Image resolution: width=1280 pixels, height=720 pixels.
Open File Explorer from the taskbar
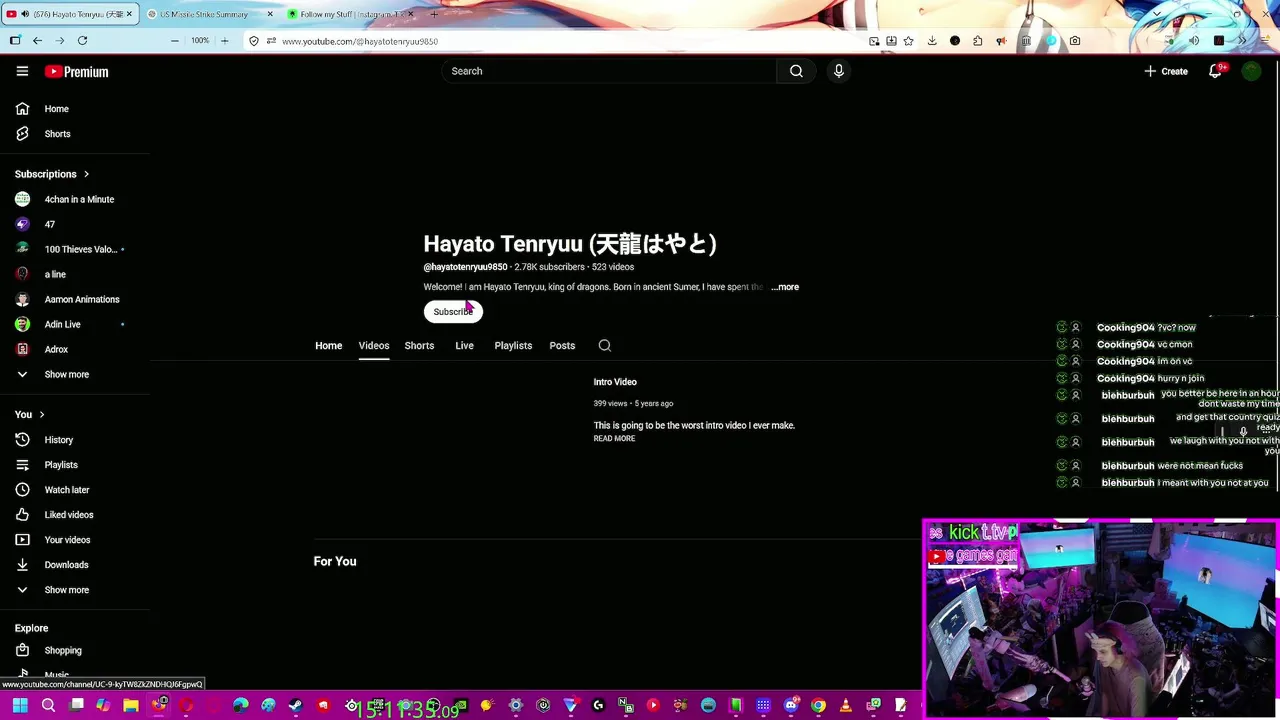[131, 706]
